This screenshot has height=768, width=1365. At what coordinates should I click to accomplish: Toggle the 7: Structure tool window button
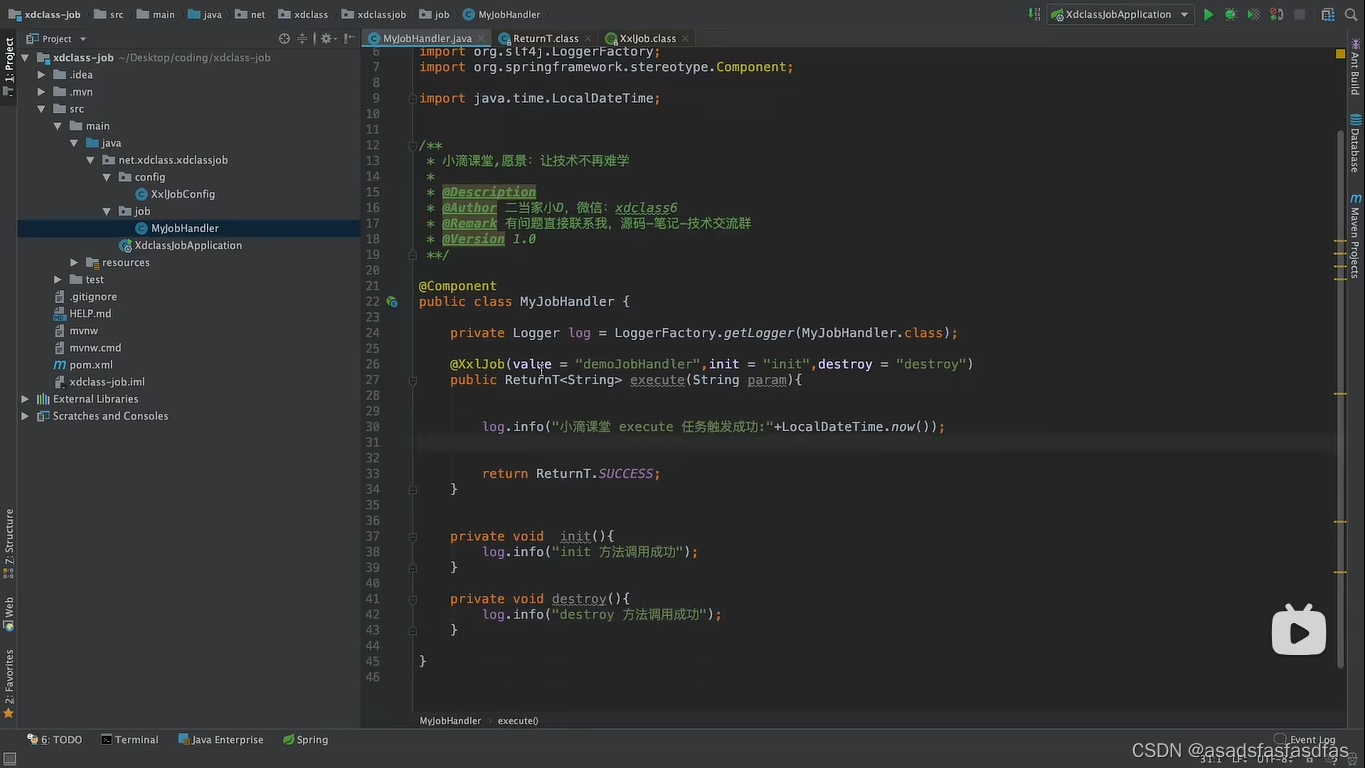(8, 543)
